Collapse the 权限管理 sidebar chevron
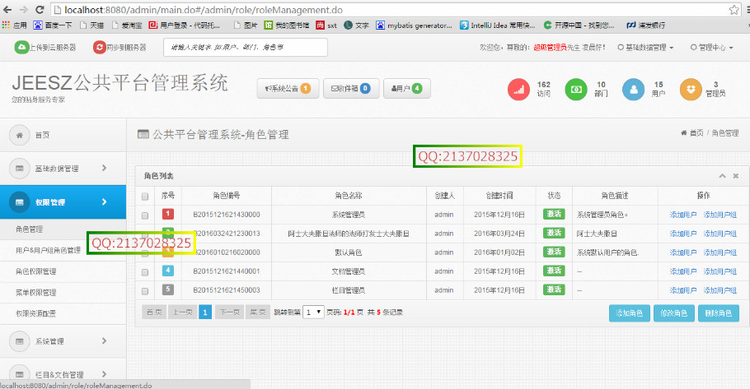 coord(104,202)
